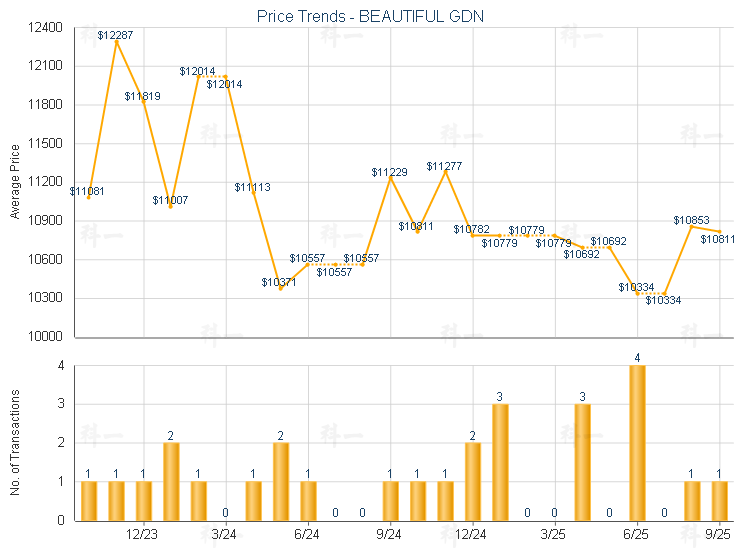Select the $10371 low data point

[x=280, y=289]
